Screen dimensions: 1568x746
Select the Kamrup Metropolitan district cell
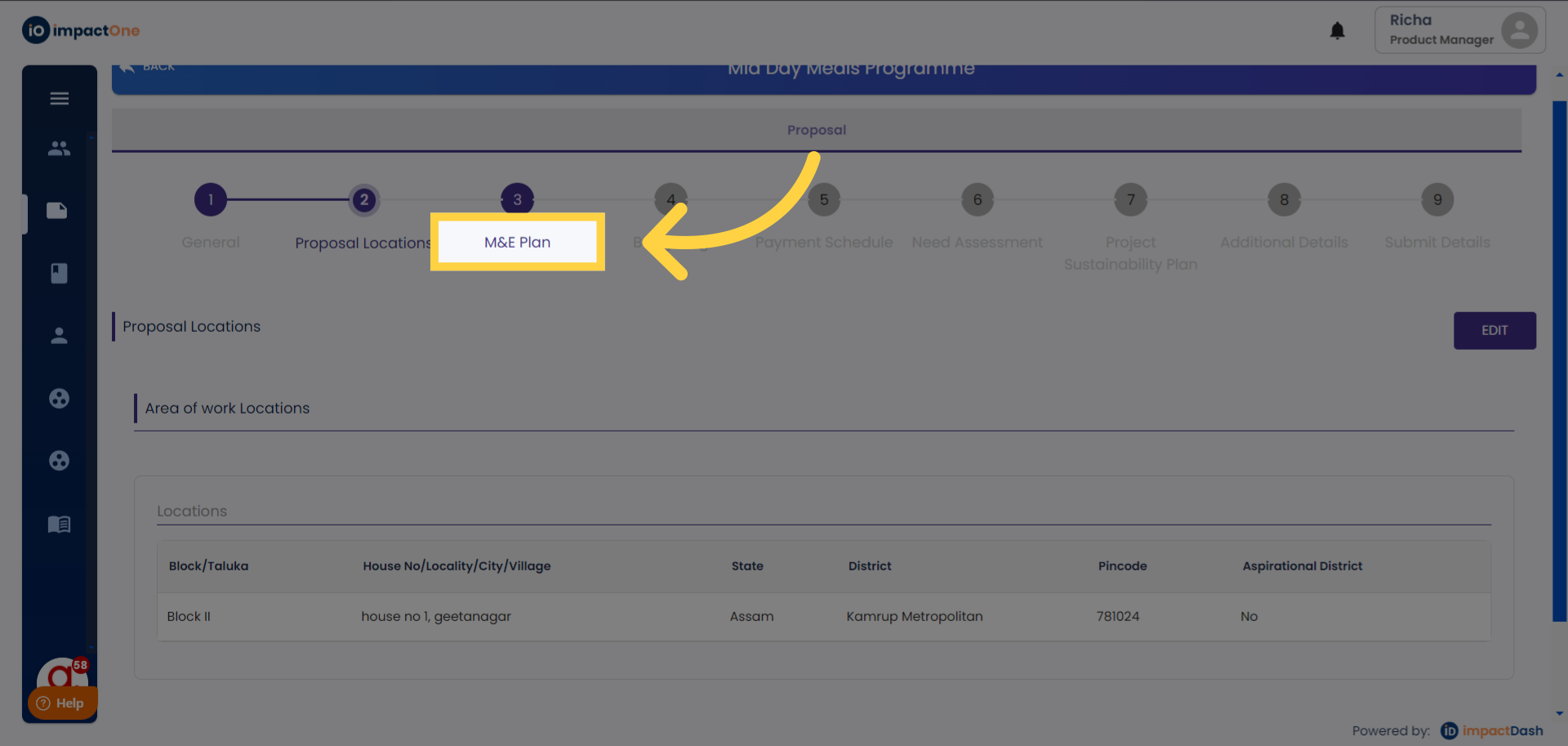click(915, 617)
